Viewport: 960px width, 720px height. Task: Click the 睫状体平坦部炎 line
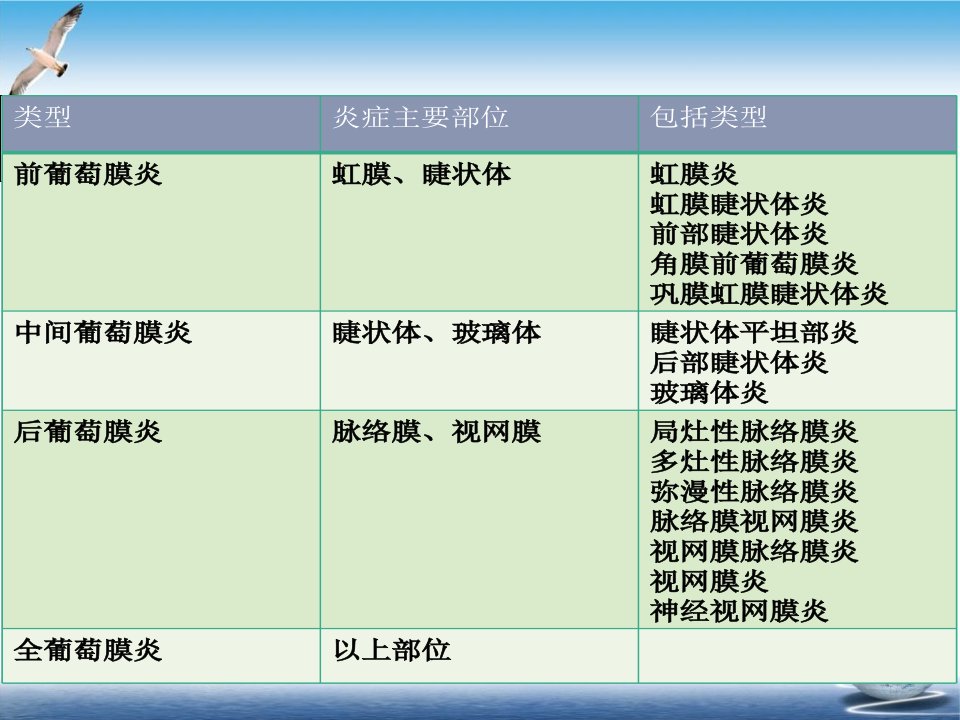pos(754,332)
